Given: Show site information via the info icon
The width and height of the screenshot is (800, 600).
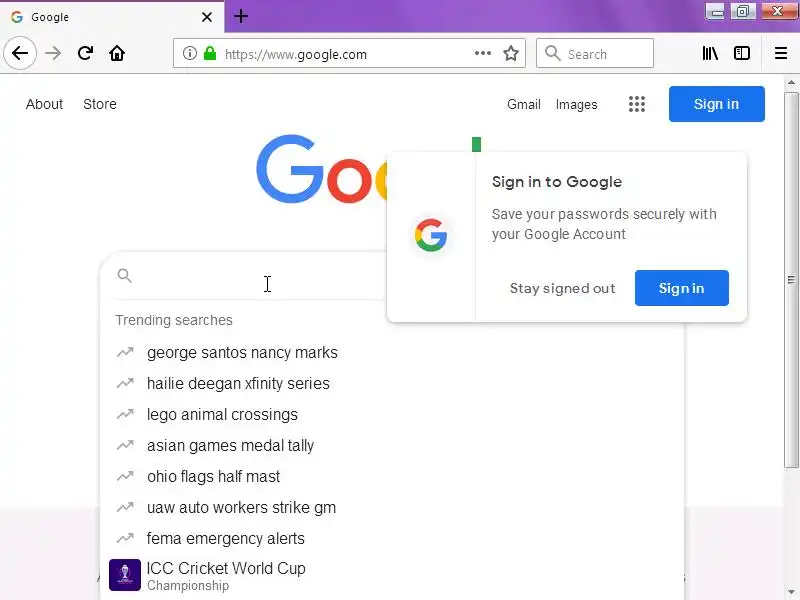Looking at the screenshot, I should click(x=190, y=53).
